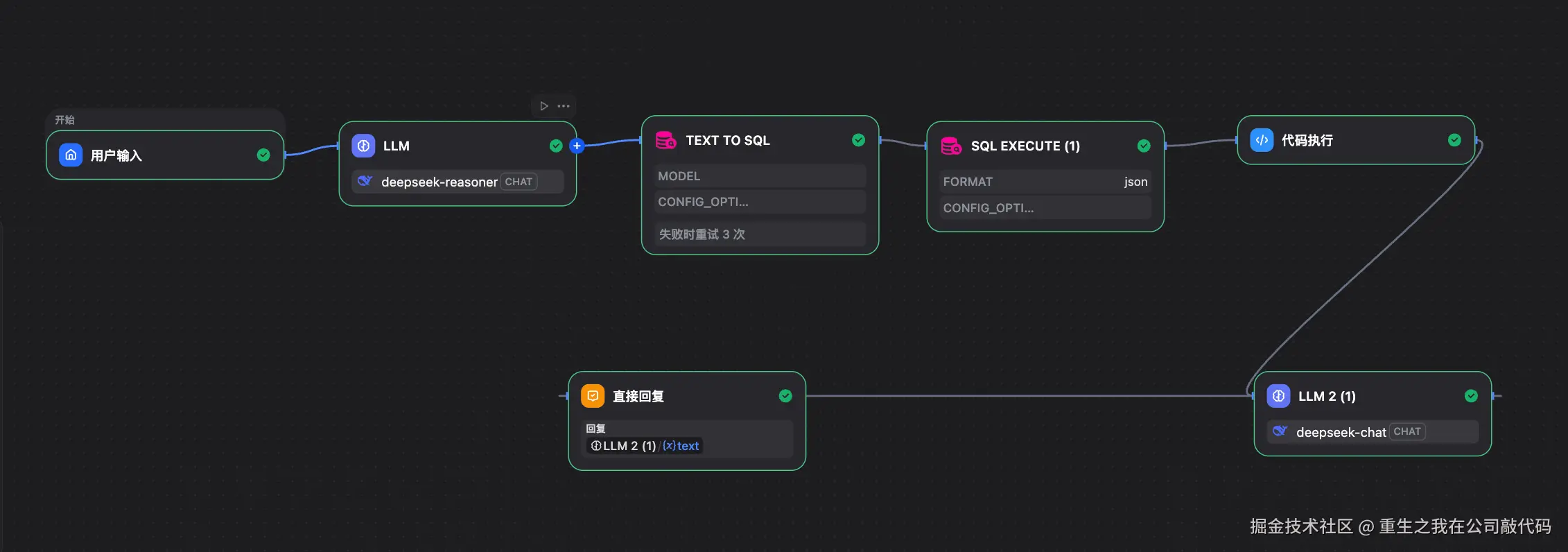The image size is (1568, 552).
Task: Click green status check on TEXT TO SQL
Action: pyautogui.click(x=858, y=140)
